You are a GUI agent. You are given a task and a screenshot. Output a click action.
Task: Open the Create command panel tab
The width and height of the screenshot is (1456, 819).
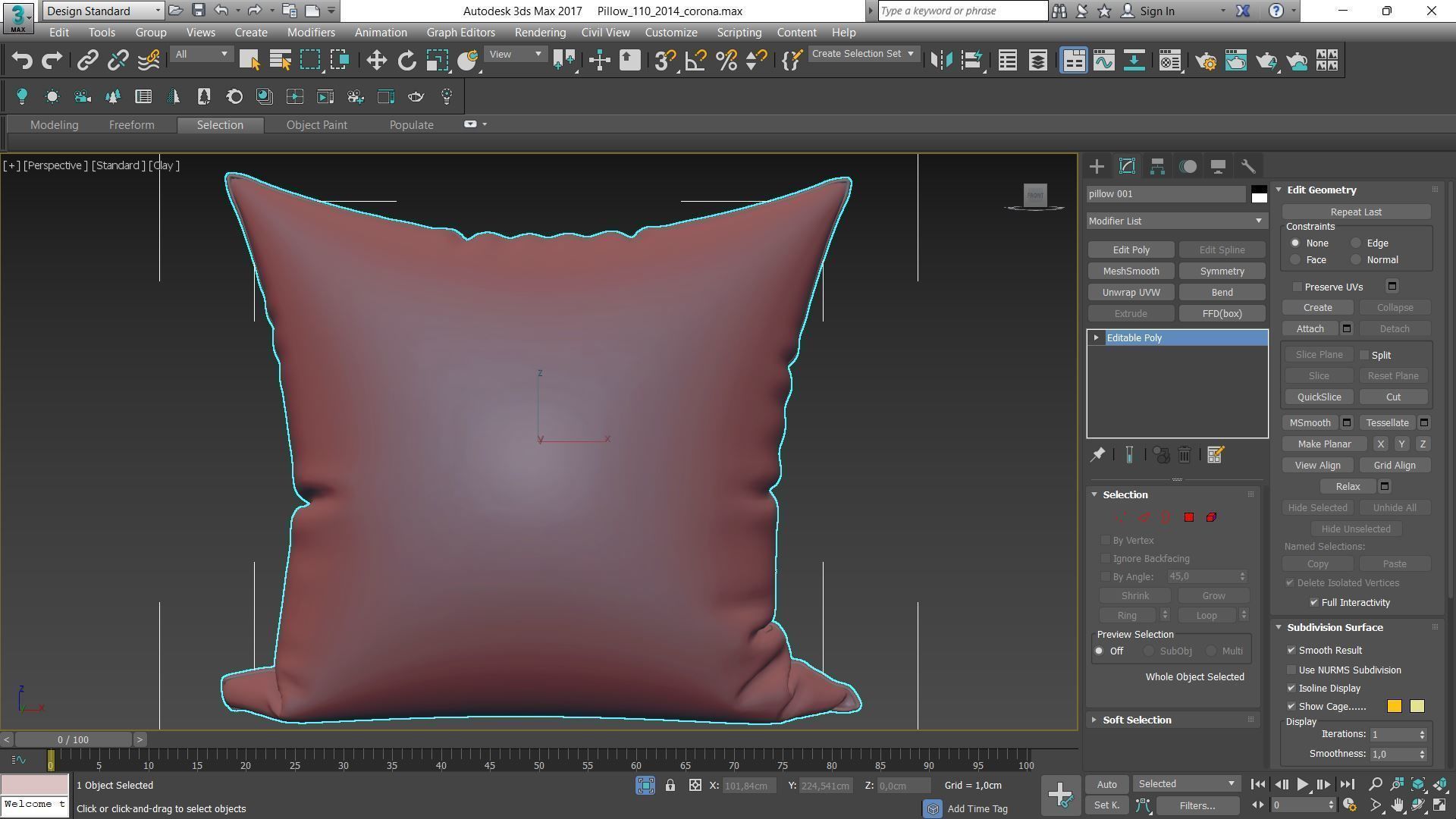(x=1097, y=166)
